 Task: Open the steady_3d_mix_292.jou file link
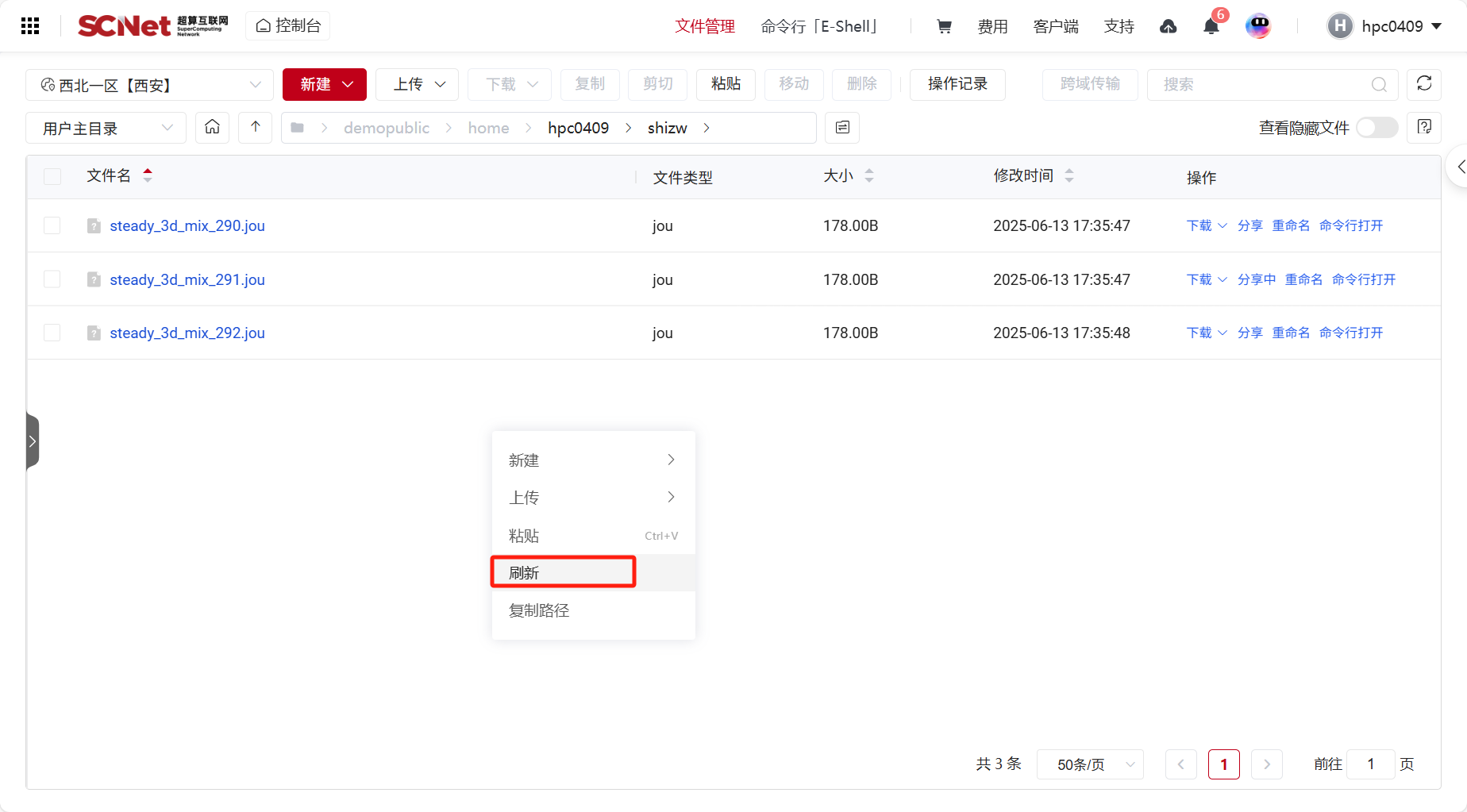click(187, 333)
